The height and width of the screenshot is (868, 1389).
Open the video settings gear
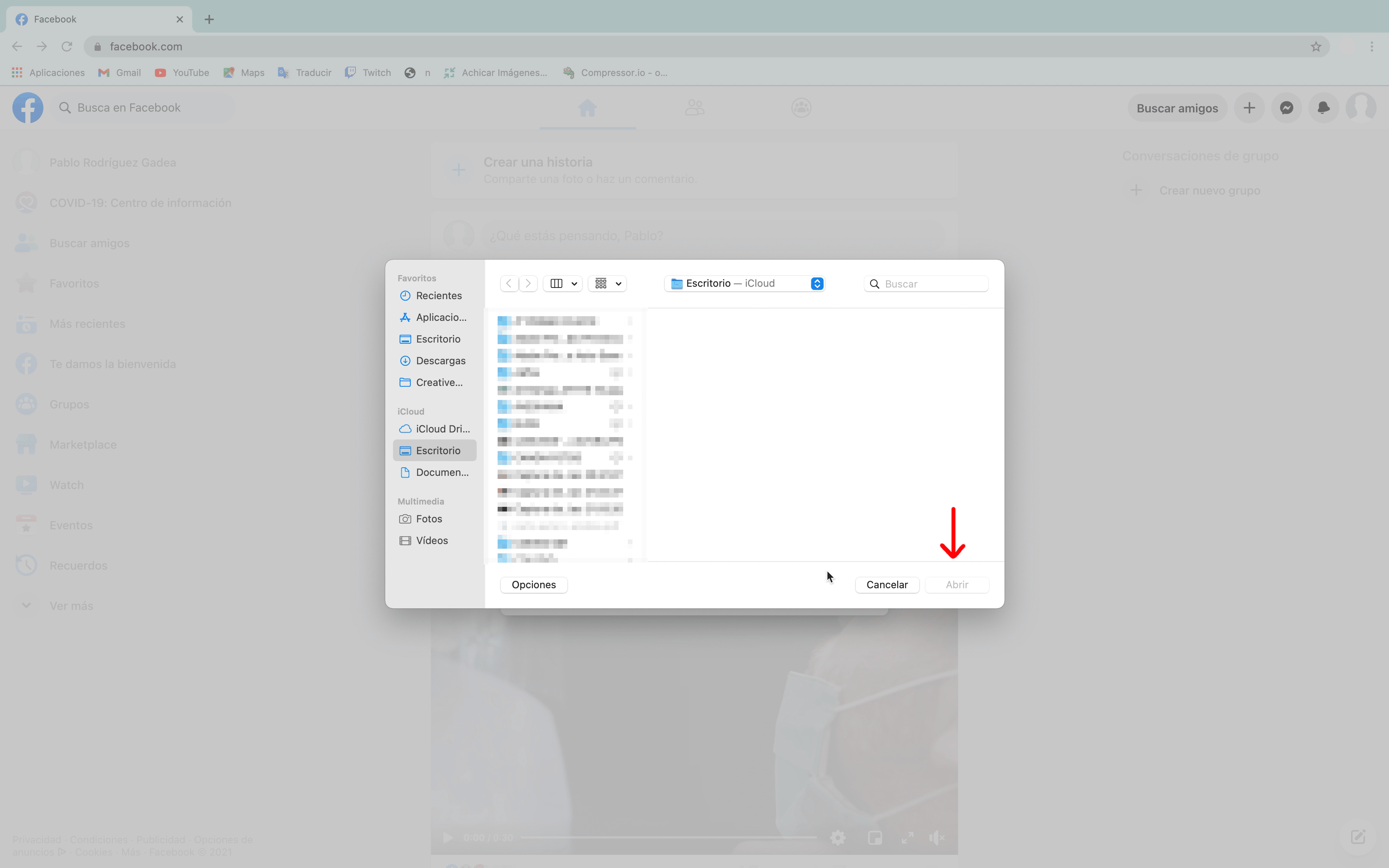(838, 838)
